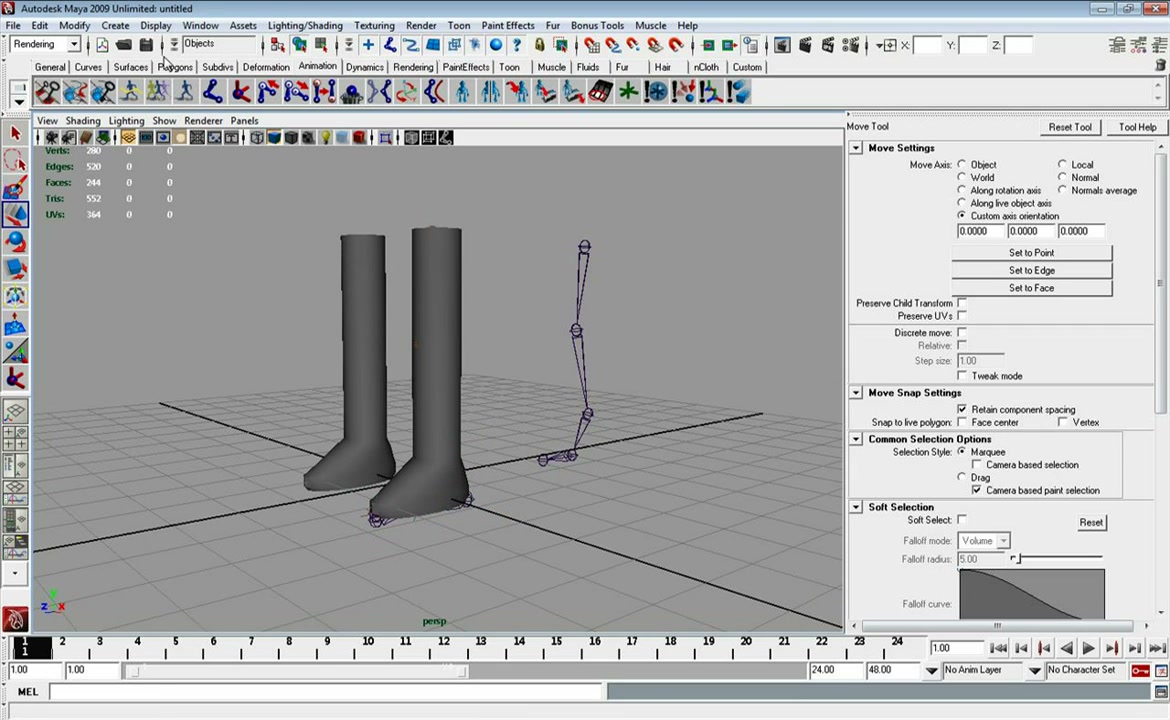1170x720 pixels.
Task: Enable Soft Select checkbox
Action: (963, 519)
